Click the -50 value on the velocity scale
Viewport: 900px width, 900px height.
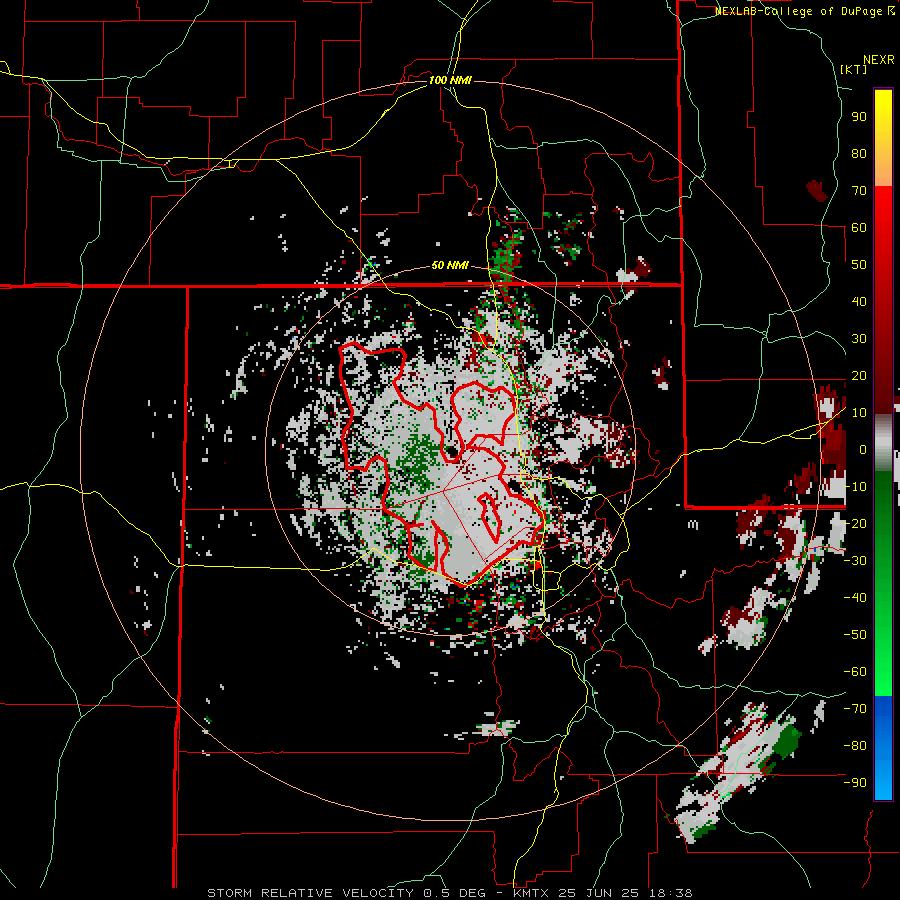coord(855,634)
